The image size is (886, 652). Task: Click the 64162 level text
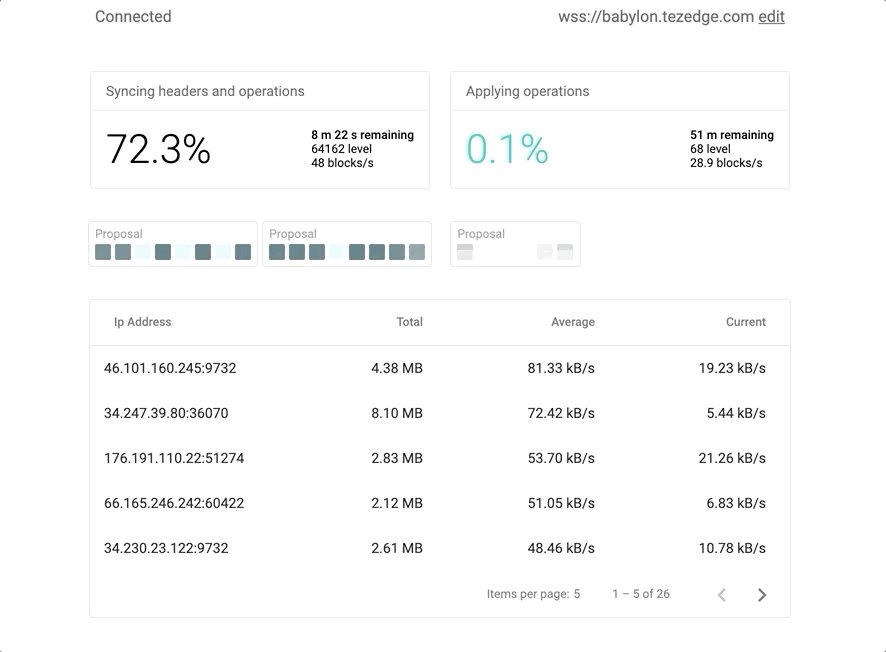341,149
